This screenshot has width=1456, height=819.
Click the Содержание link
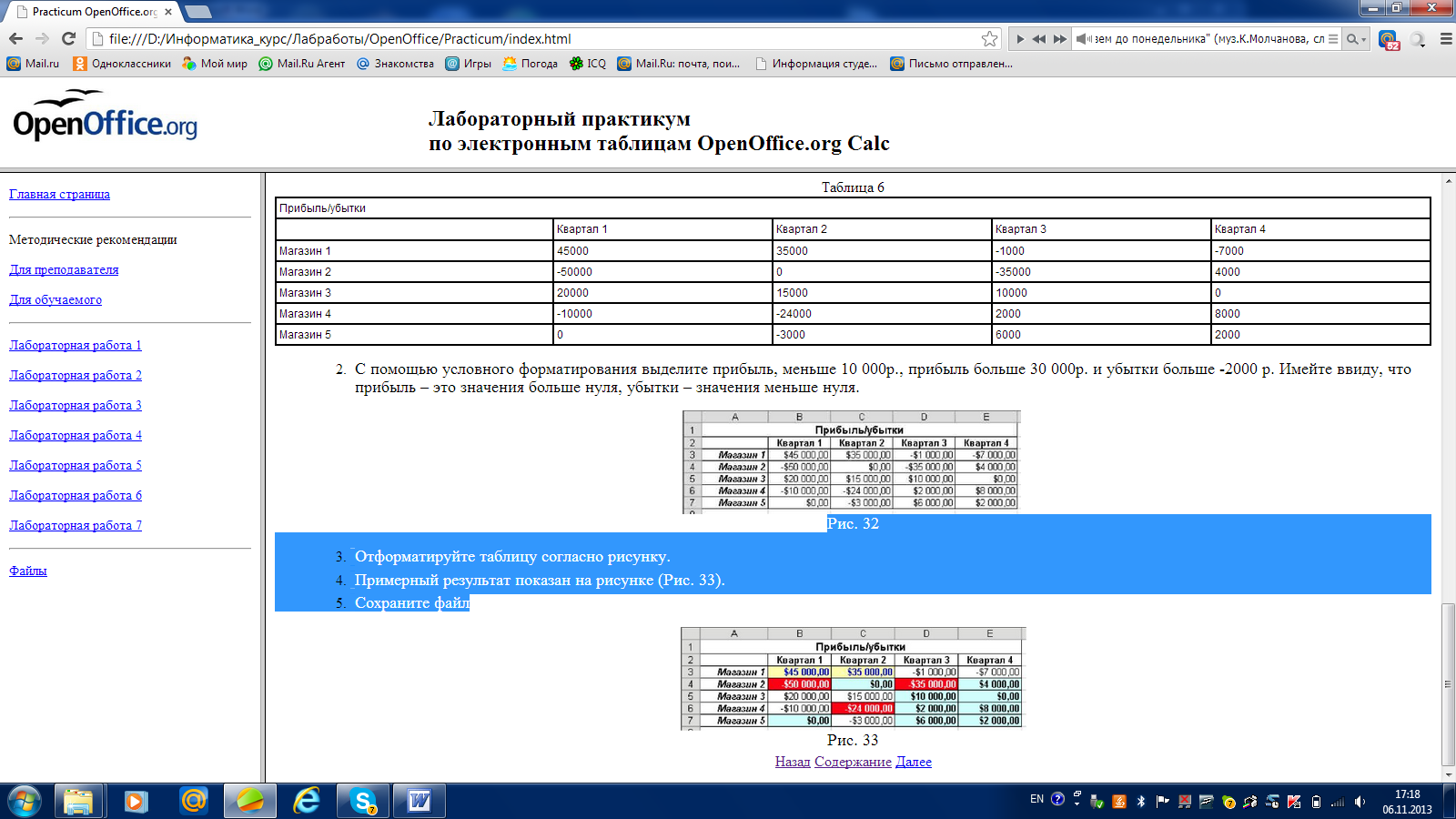pos(853,762)
